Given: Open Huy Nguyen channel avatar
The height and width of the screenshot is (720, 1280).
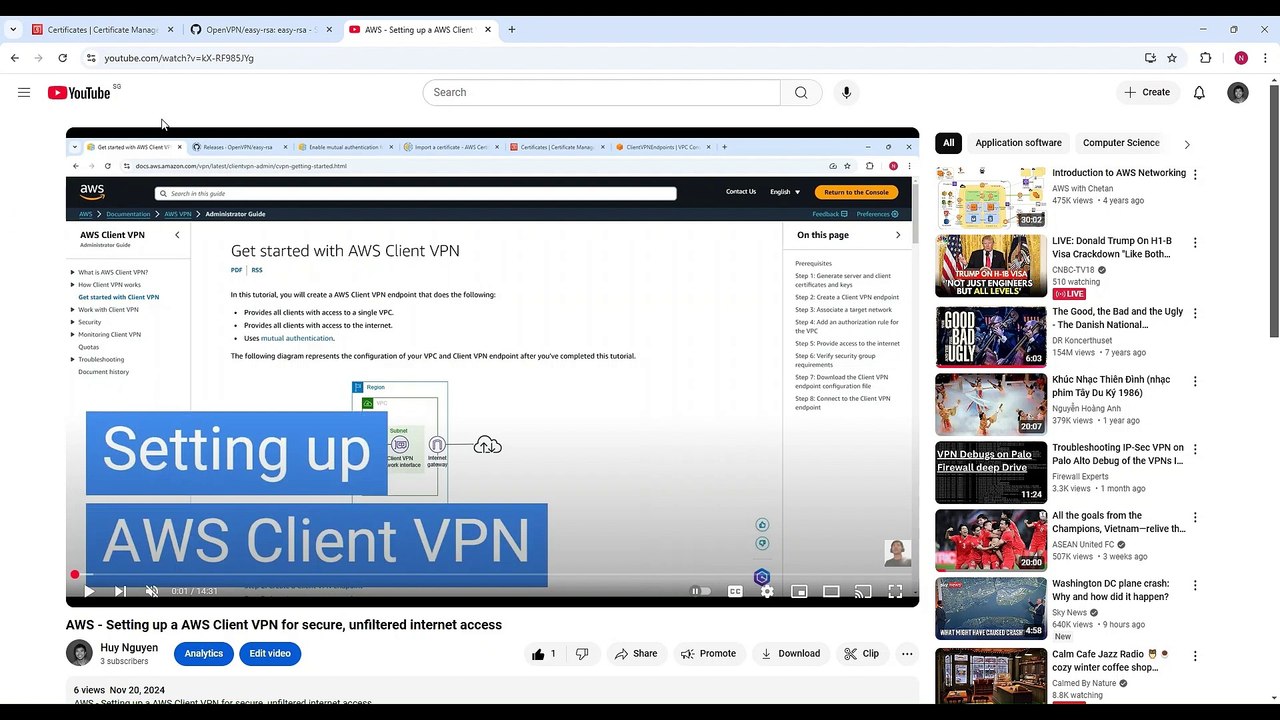Looking at the screenshot, I should (79, 654).
